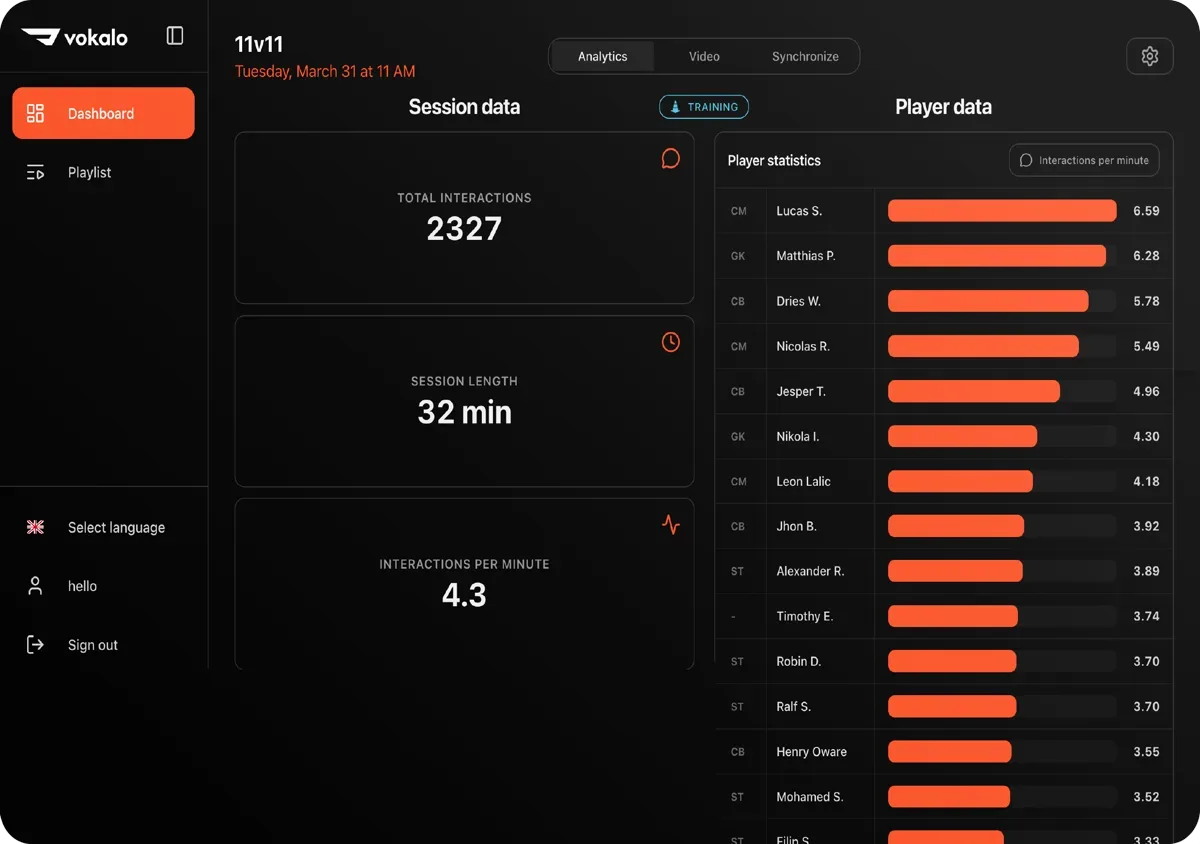Image resolution: width=1200 pixels, height=844 pixels.
Task: Click the Player data heading
Action: [943, 107]
